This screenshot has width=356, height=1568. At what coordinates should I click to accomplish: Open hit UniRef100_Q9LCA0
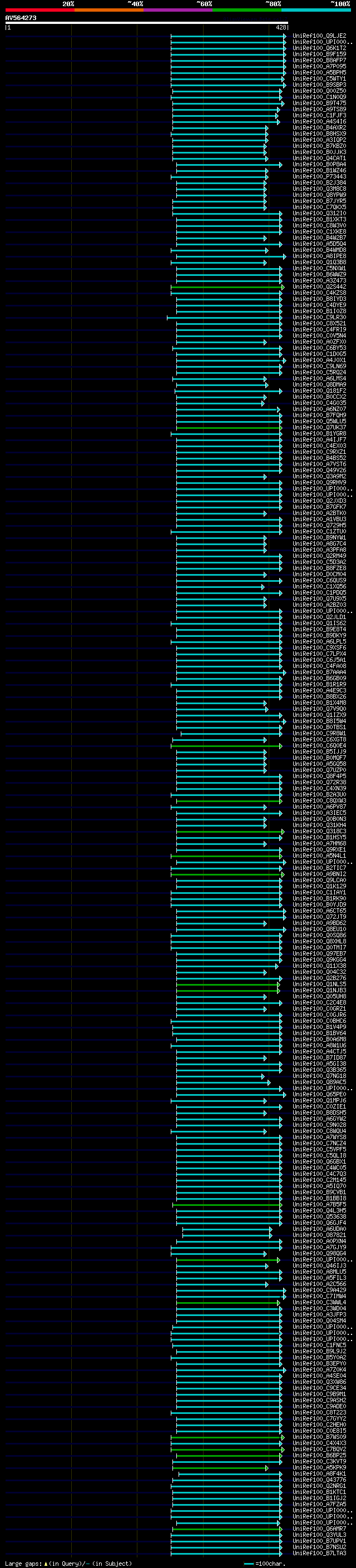319,880
